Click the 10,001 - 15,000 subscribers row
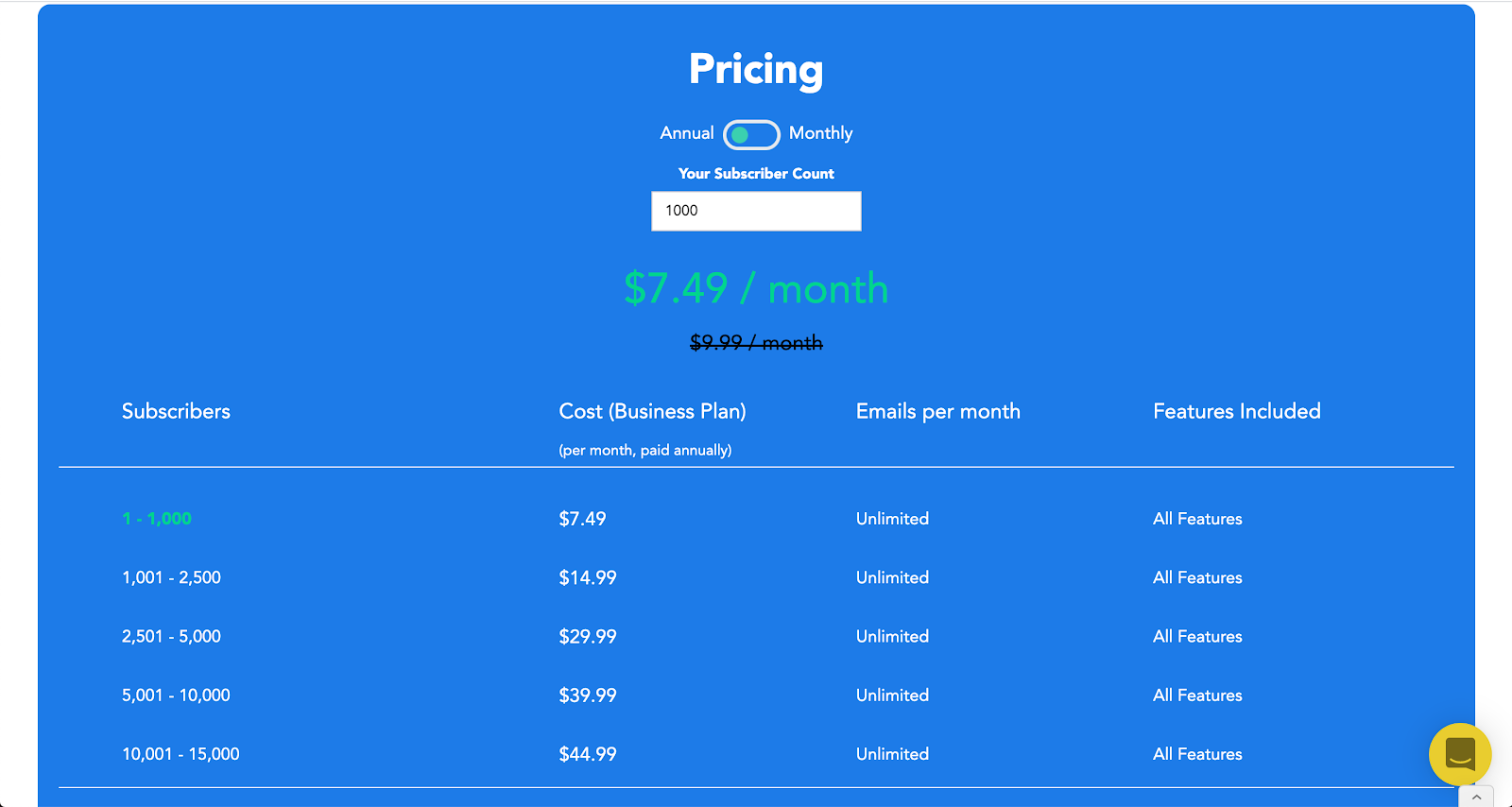Image resolution: width=1512 pixels, height=807 pixels. tap(180, 754)
